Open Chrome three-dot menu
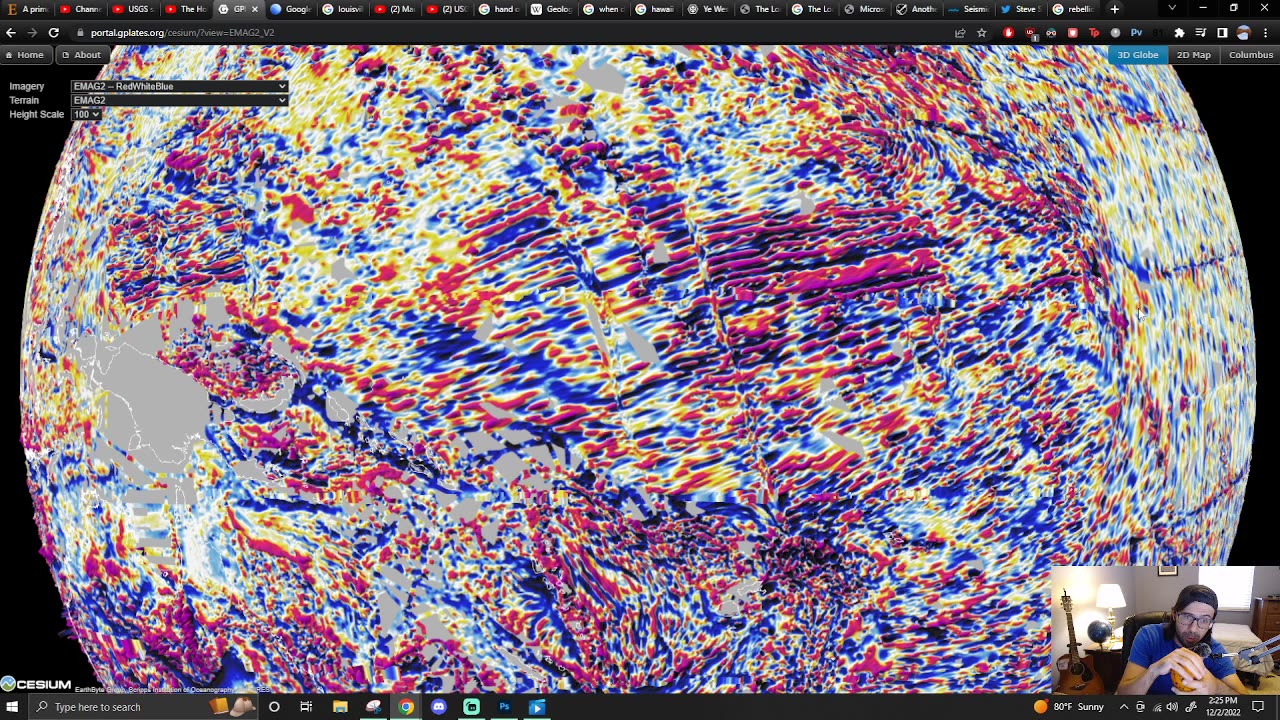 [1266, 32]
